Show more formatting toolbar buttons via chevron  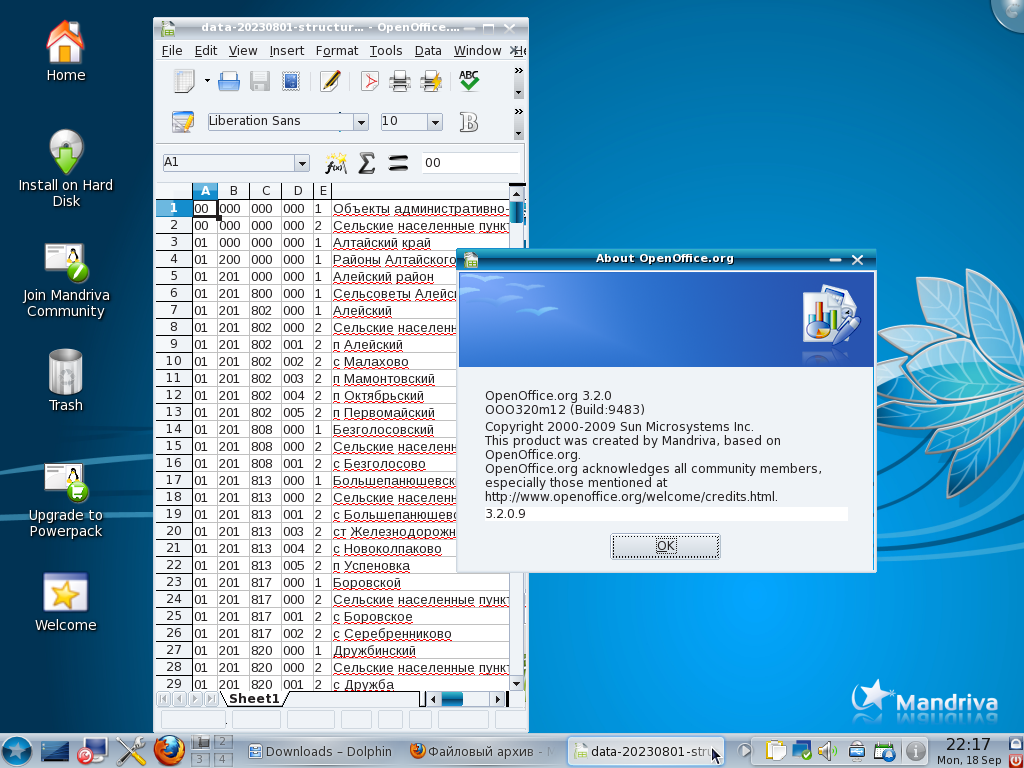point(519,112)
